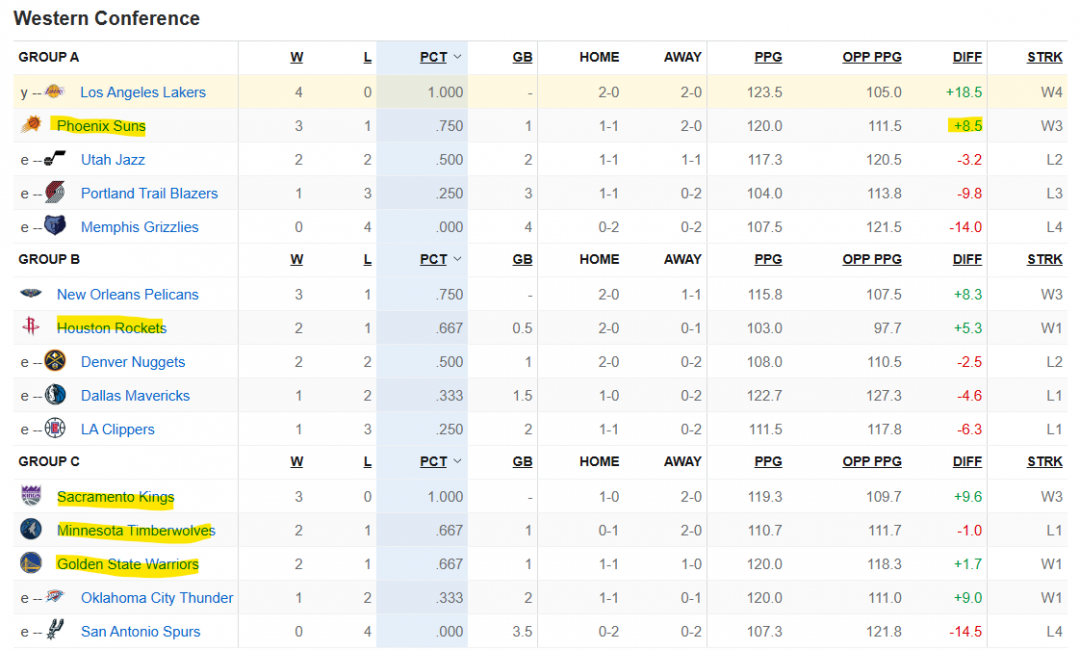Sort Group B by W header

297,260
